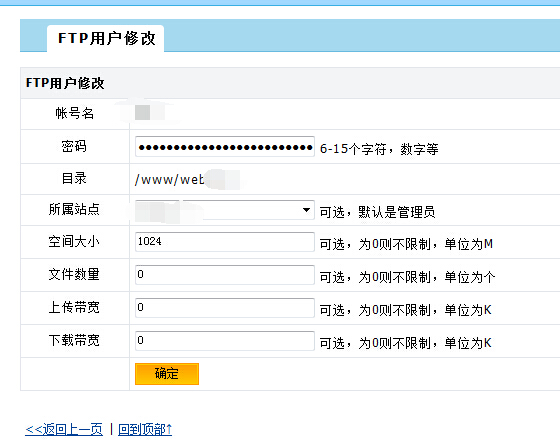Select the 所属站点 combo box

coord(225,210)
